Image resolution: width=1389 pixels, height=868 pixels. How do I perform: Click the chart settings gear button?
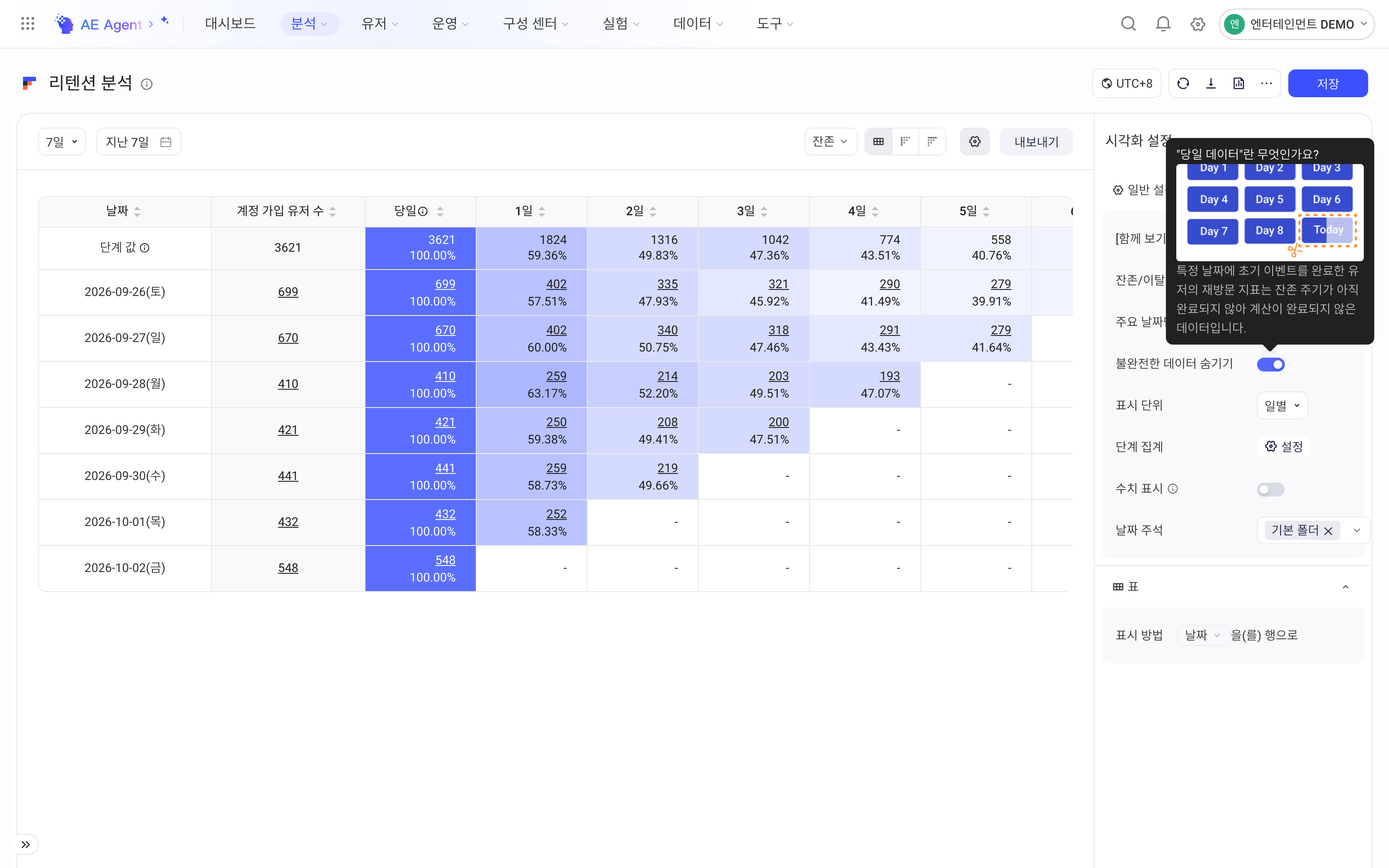[974, 141]
